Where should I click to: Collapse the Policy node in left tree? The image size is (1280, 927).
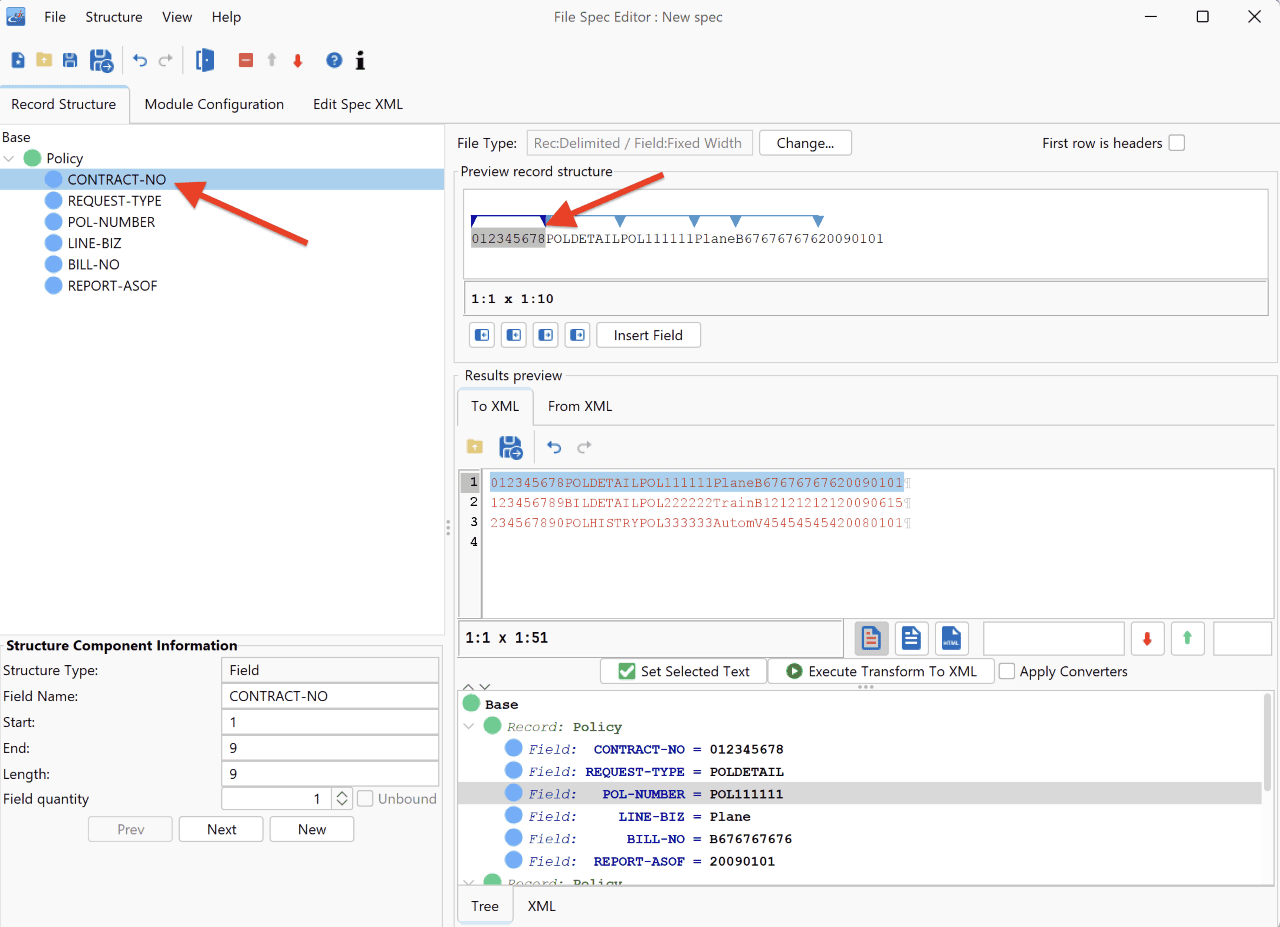click(x=10, y=158)
